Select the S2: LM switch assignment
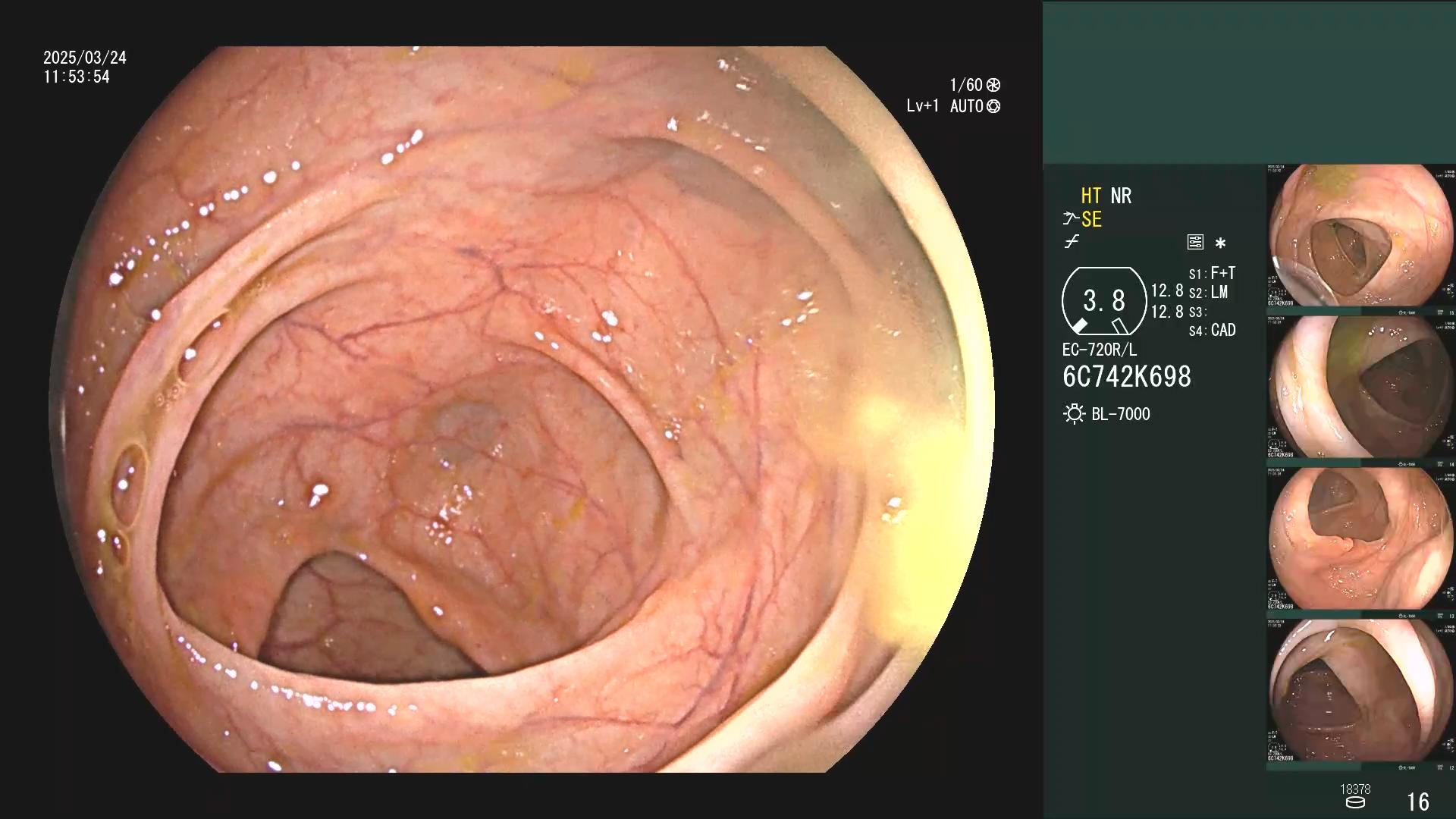This screenshot has height=819, width=1456. (1208, 292)
